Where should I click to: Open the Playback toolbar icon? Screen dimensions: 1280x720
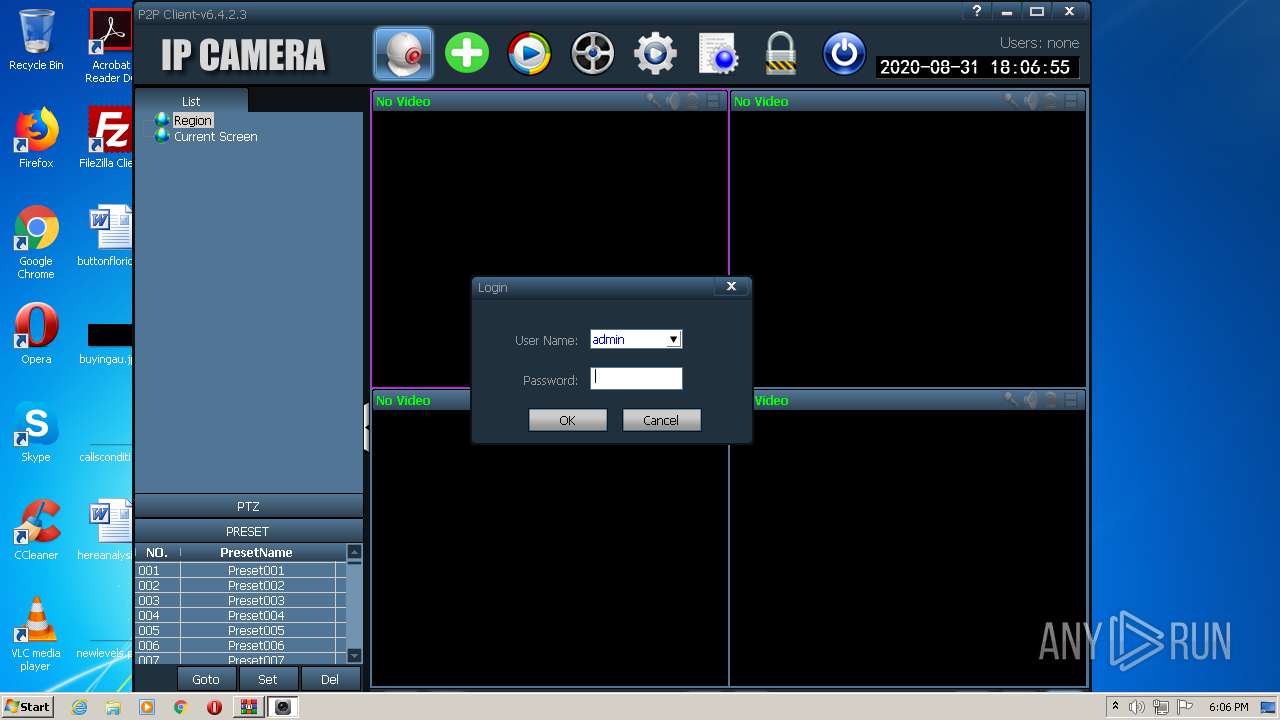(529, 53)
